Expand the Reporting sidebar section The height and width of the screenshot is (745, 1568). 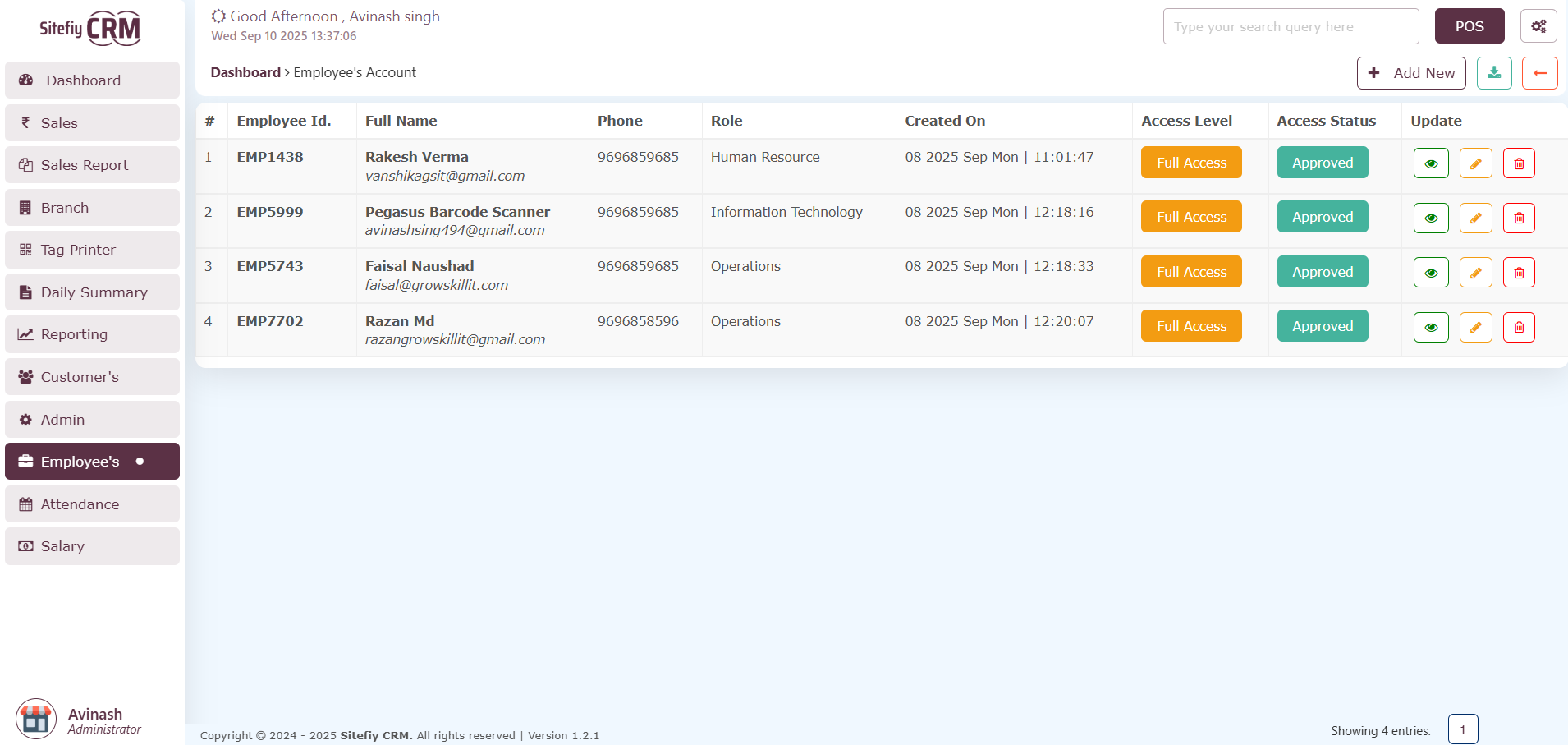click(x=92, y=334)
